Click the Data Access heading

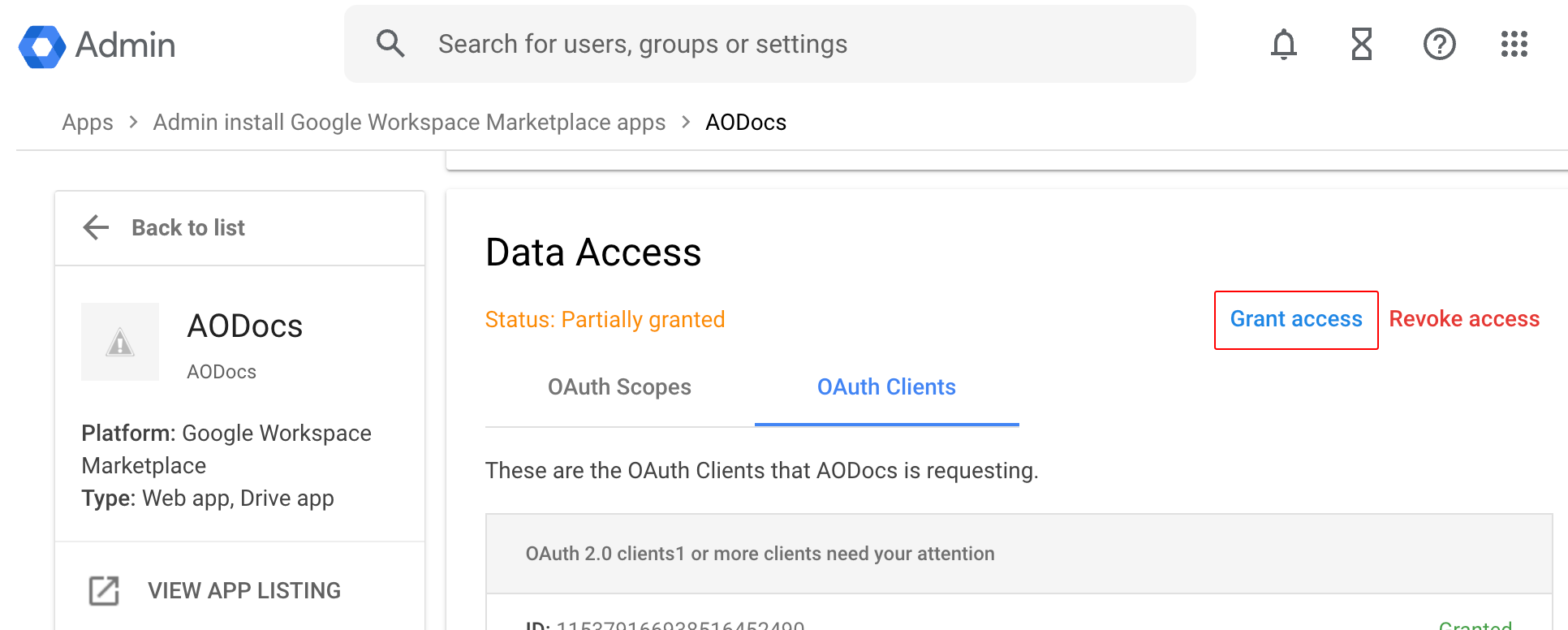click(593, 252)
